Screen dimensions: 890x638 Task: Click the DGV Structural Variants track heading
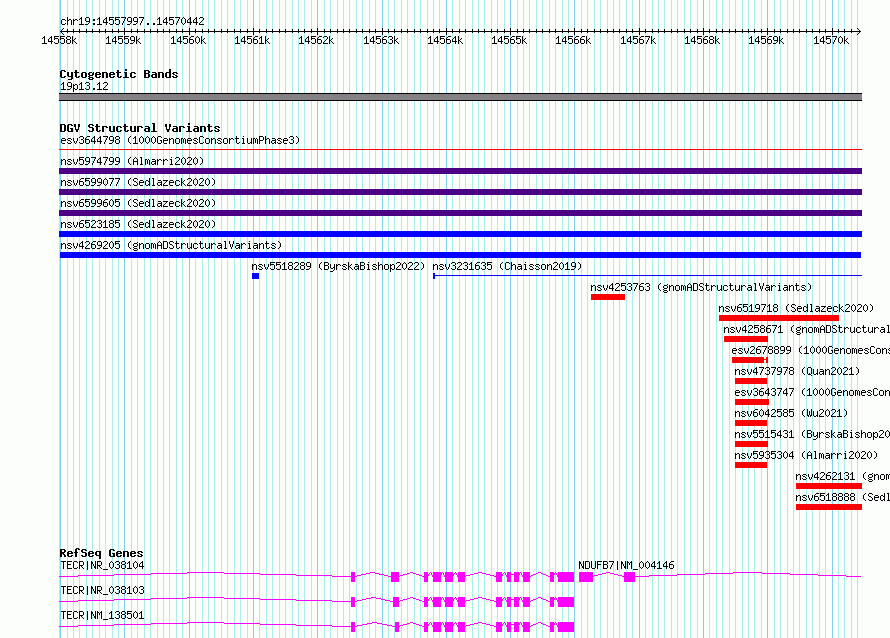[x=140, y=128]
